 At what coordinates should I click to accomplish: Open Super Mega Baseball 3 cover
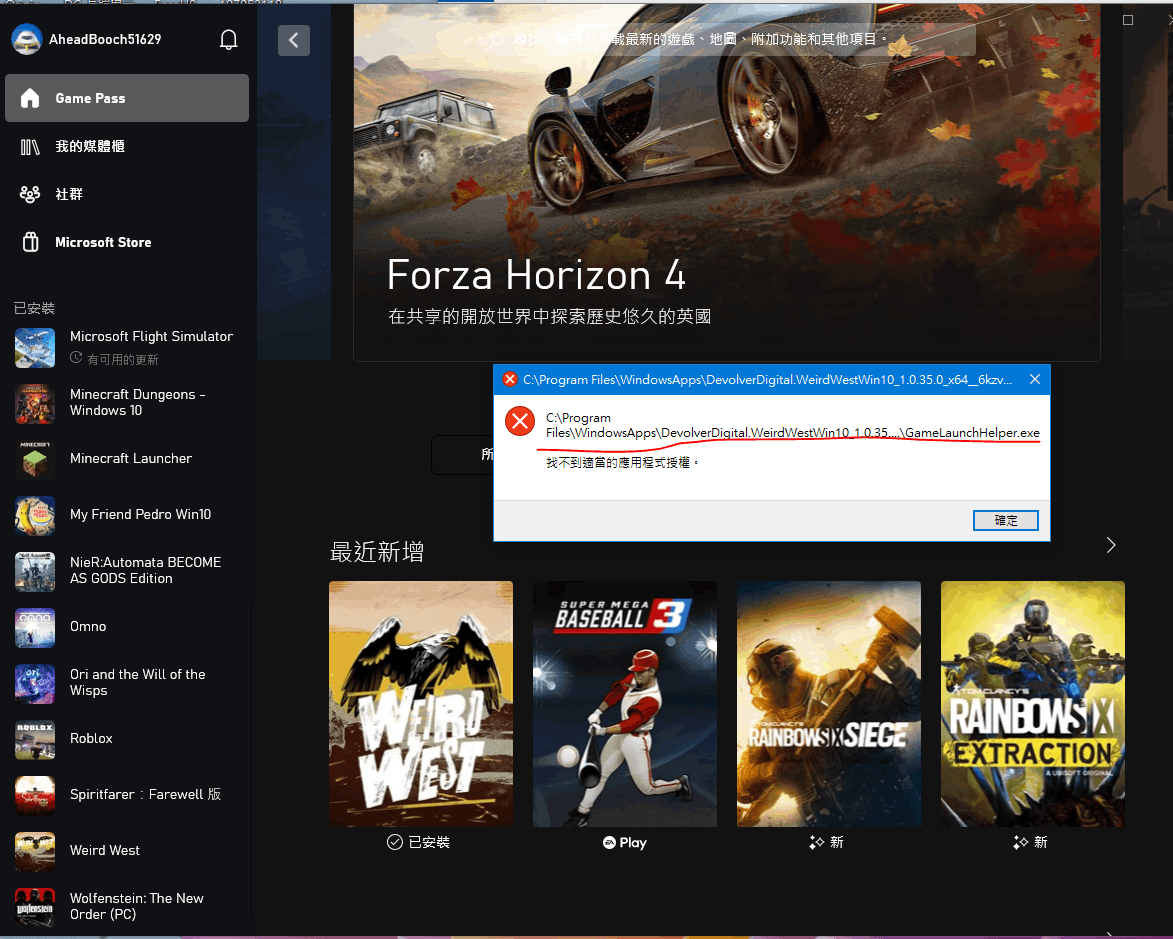[625, 704]
